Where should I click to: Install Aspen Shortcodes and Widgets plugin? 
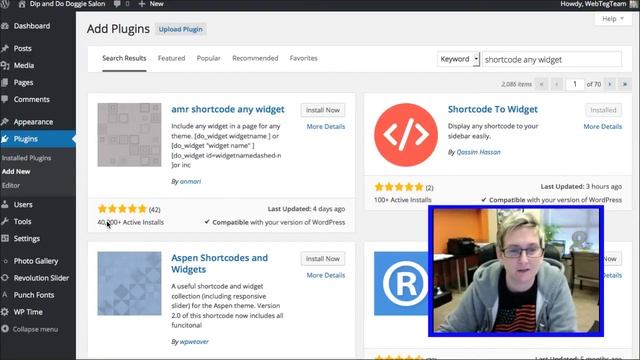coord(323,259)
